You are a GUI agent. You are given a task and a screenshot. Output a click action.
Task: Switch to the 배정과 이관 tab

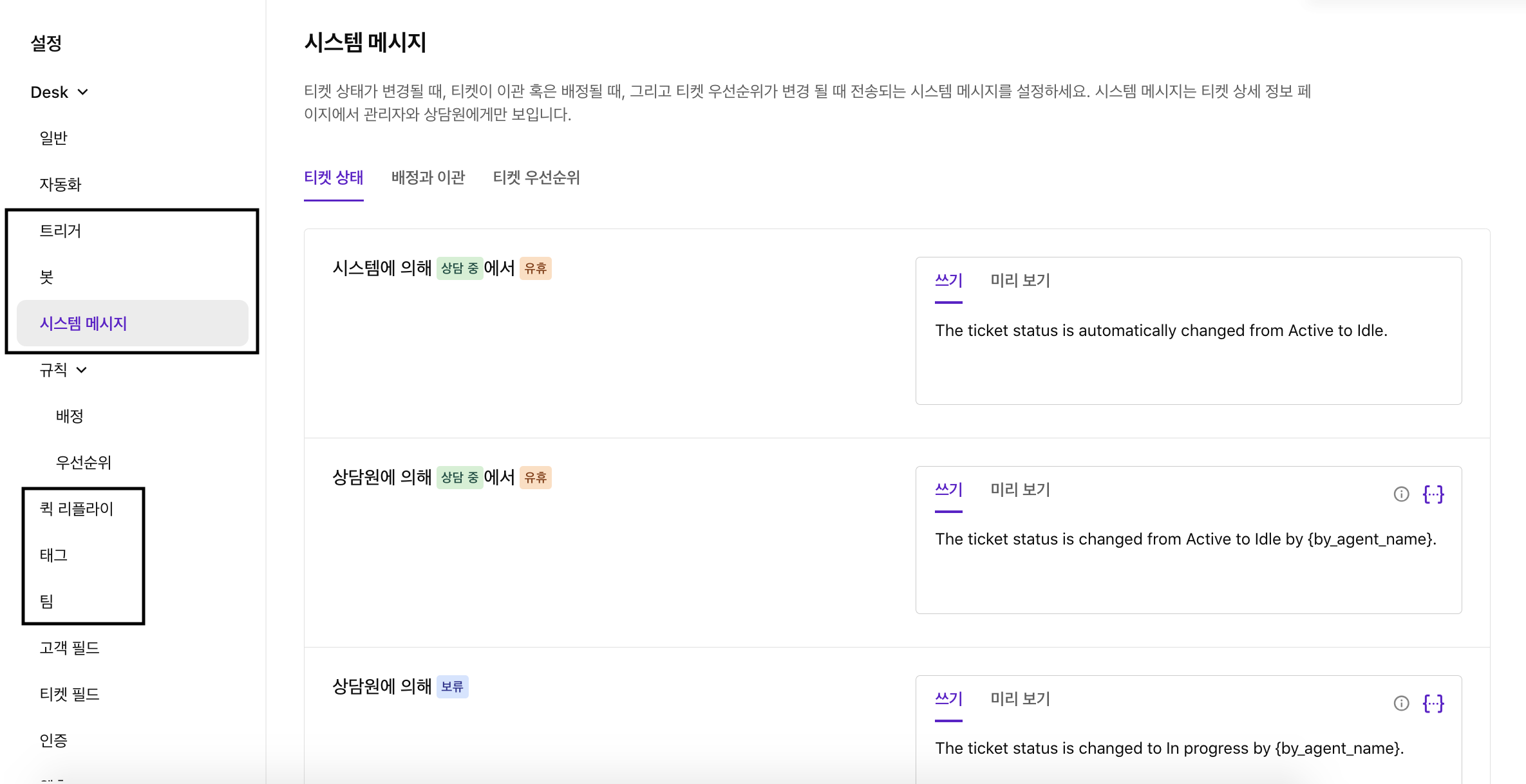click(x=428, y=178)
